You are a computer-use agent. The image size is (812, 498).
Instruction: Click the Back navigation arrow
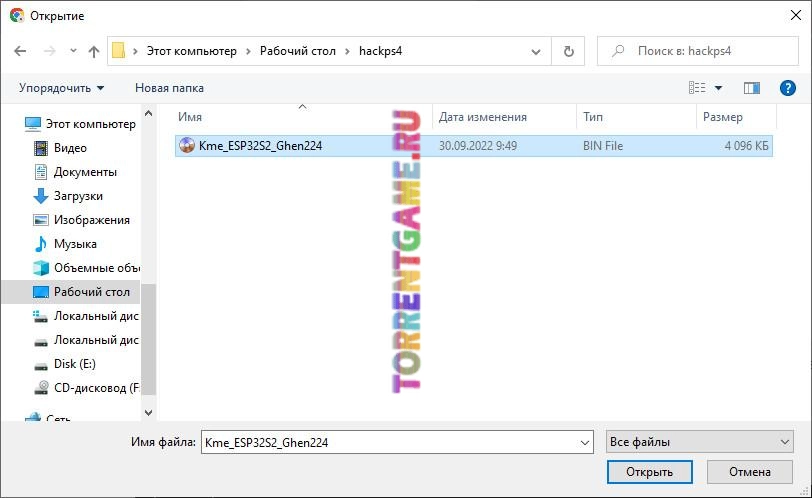click(x=21, y=51)
